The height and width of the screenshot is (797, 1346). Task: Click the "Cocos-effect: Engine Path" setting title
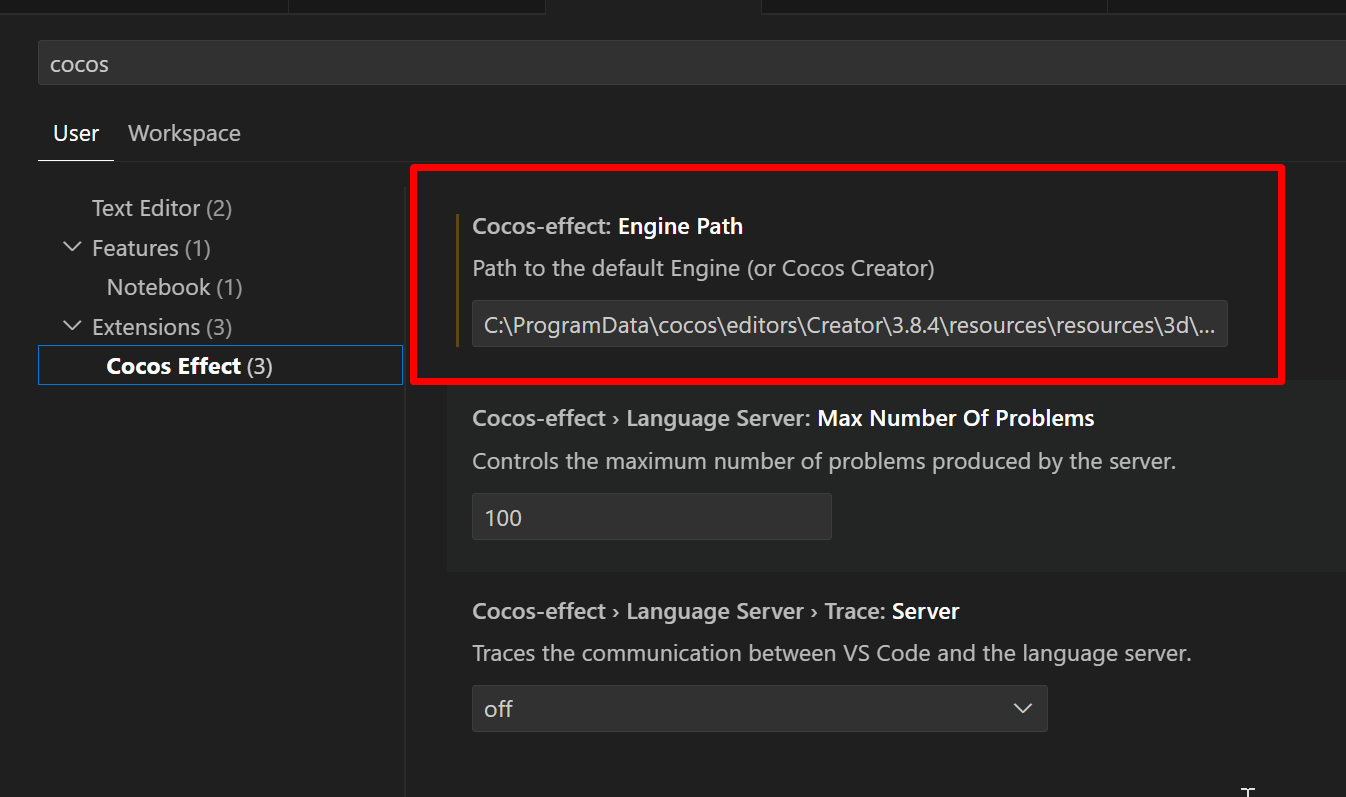coord(608,226)
